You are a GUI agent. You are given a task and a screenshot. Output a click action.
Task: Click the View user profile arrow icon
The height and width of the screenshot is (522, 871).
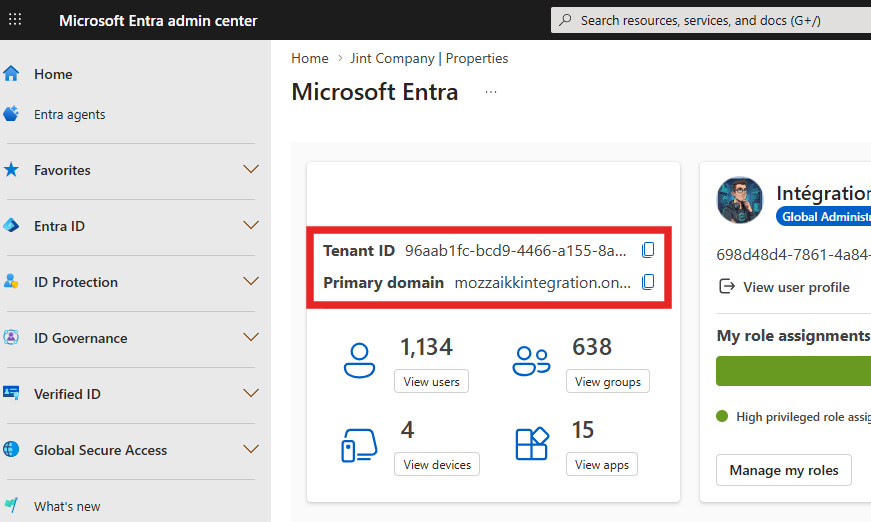coord(727,287)
